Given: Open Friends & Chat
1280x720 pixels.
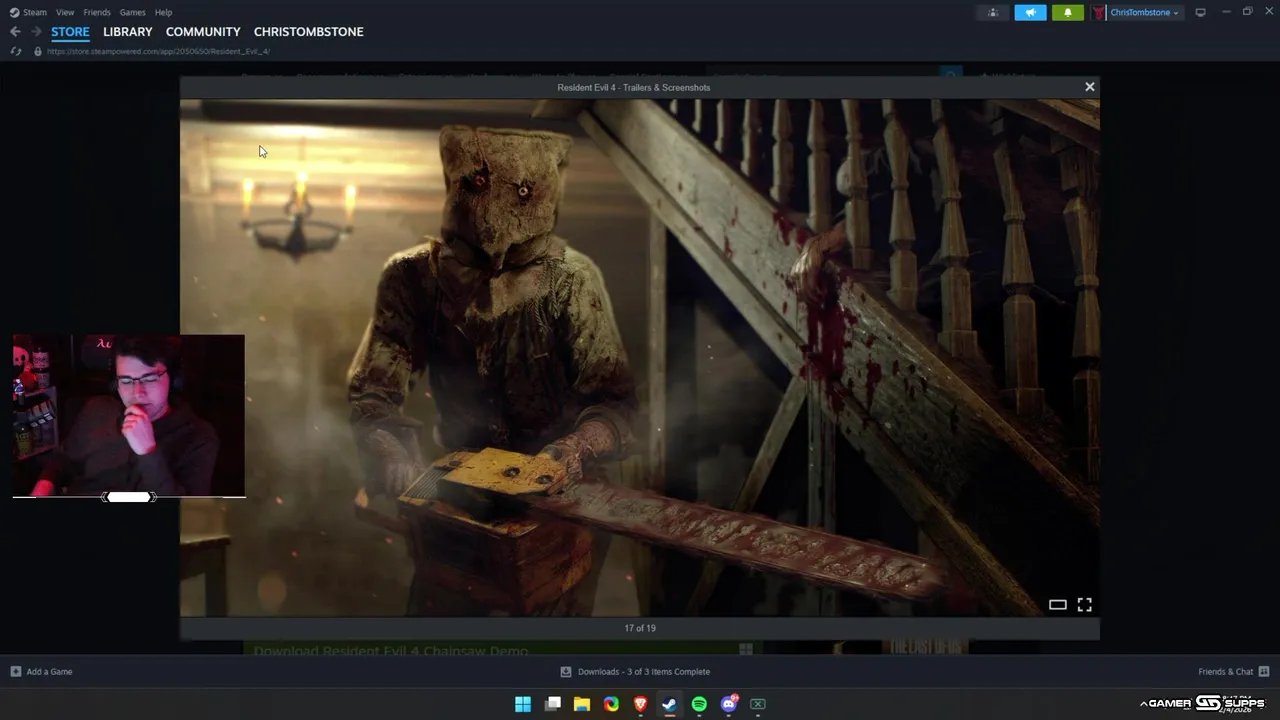Looking at the screenshot, I should point(1234,672).
